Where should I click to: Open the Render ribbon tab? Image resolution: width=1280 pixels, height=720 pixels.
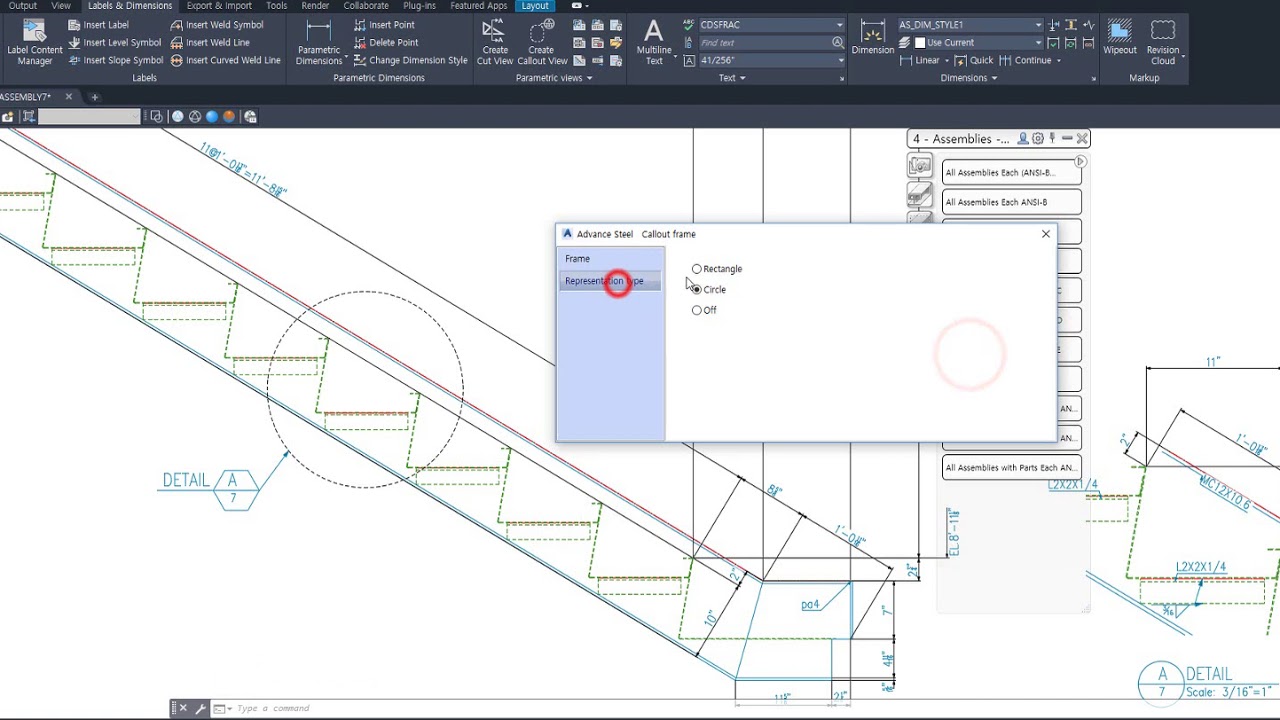[x=315, y=6]
